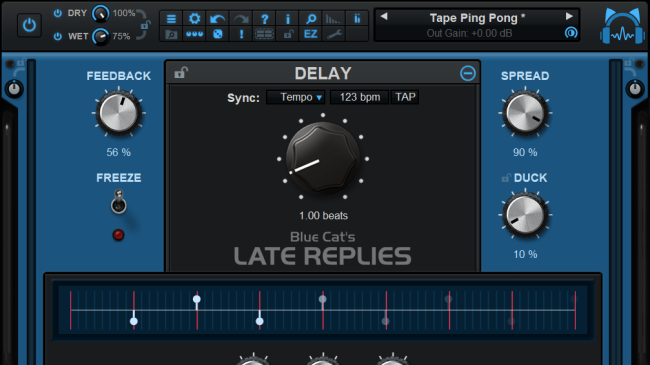The height and width of the screenshot is (365, 650).
Task: Click the magnifier zoom icon
Action: 311,19
